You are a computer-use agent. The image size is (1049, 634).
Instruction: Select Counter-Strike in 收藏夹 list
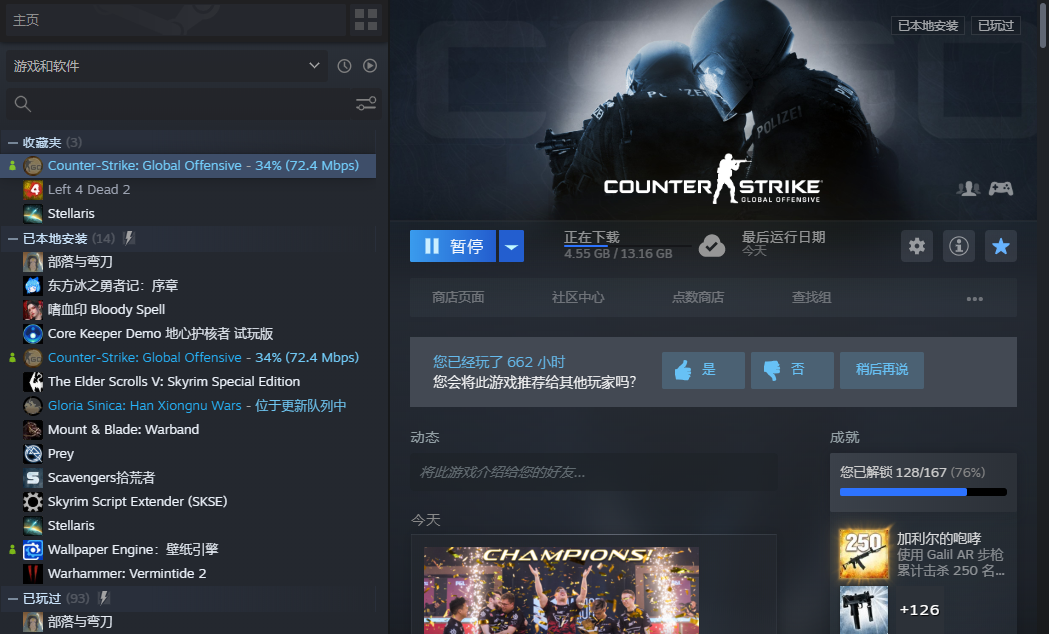(188, 165)
